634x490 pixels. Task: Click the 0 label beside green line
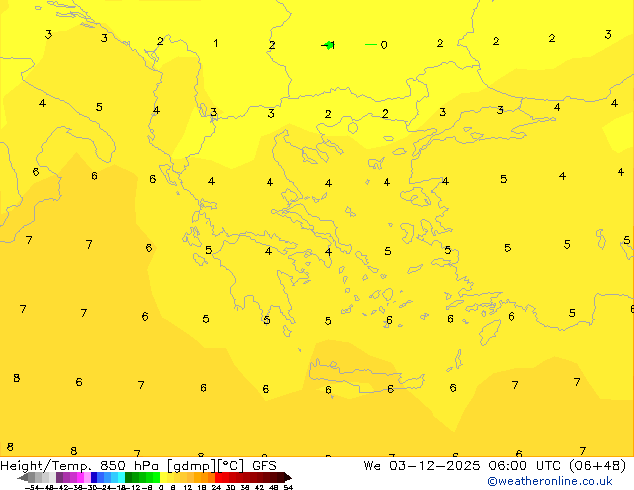click(384, 45)
